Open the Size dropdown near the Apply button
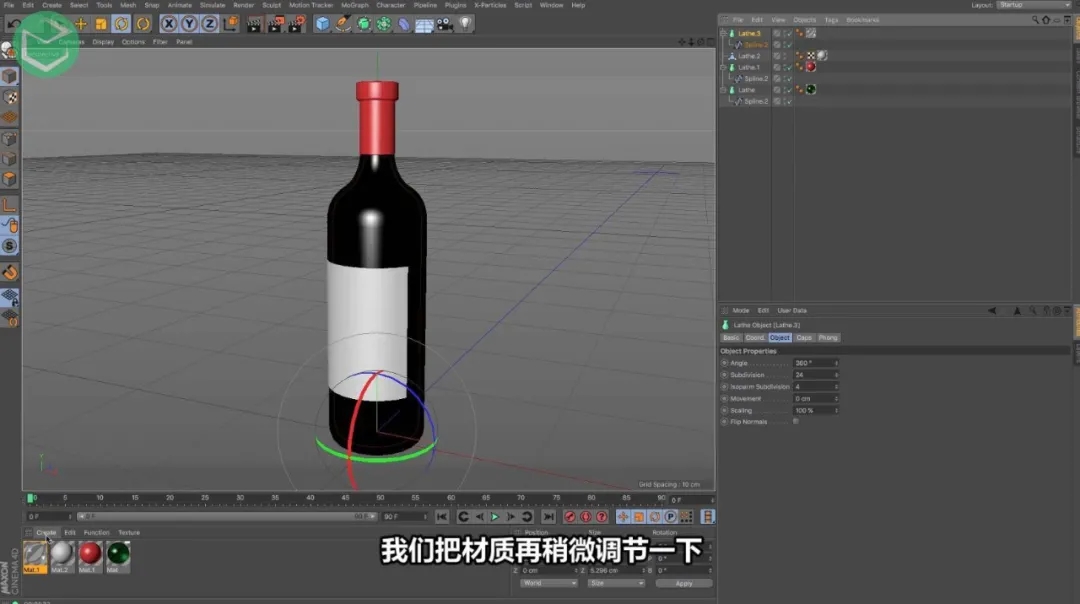 click(x=615, y=583)
